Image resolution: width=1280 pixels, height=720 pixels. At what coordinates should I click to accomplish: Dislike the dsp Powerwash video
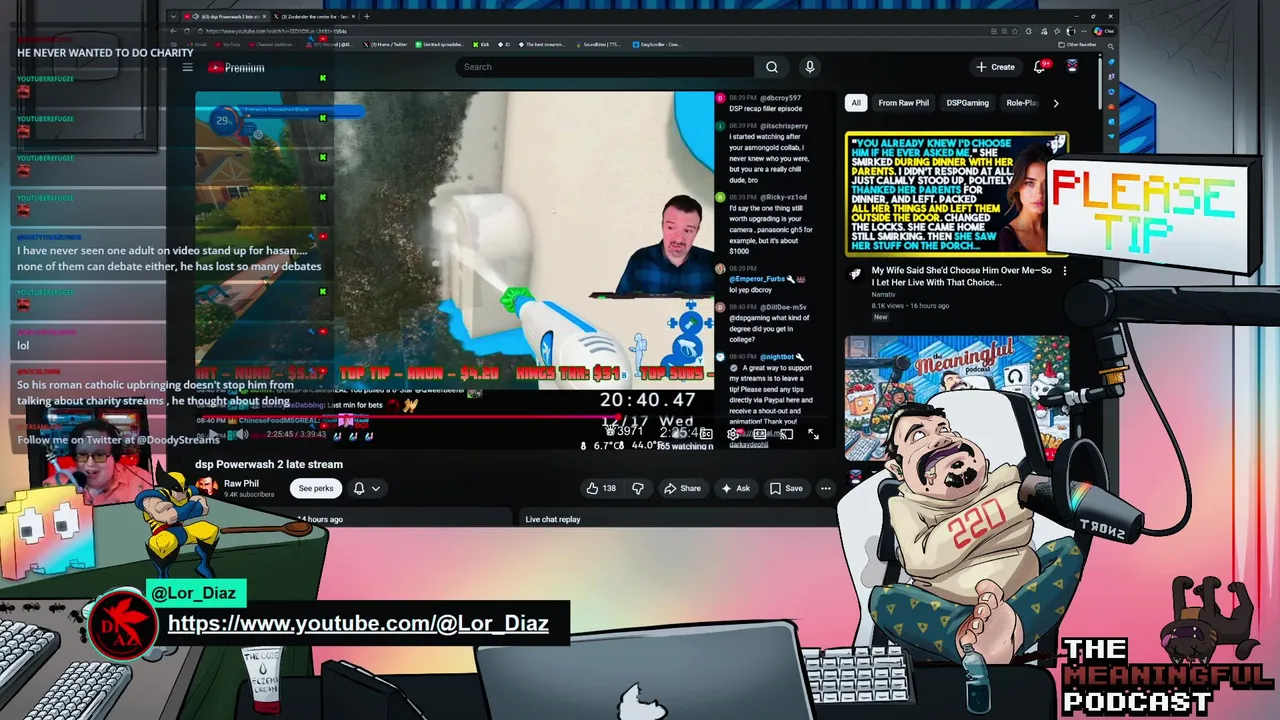[x=638, y=488]
